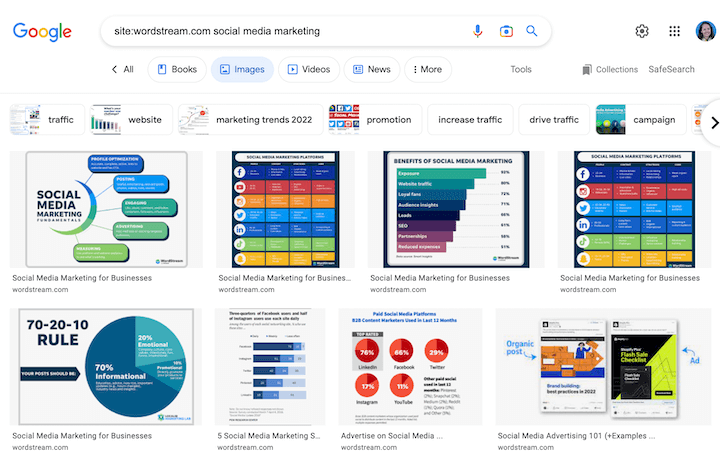Open title link under the Benefits chart image
This screenshot has width=720, height=458.
click(x=440, y=278)
